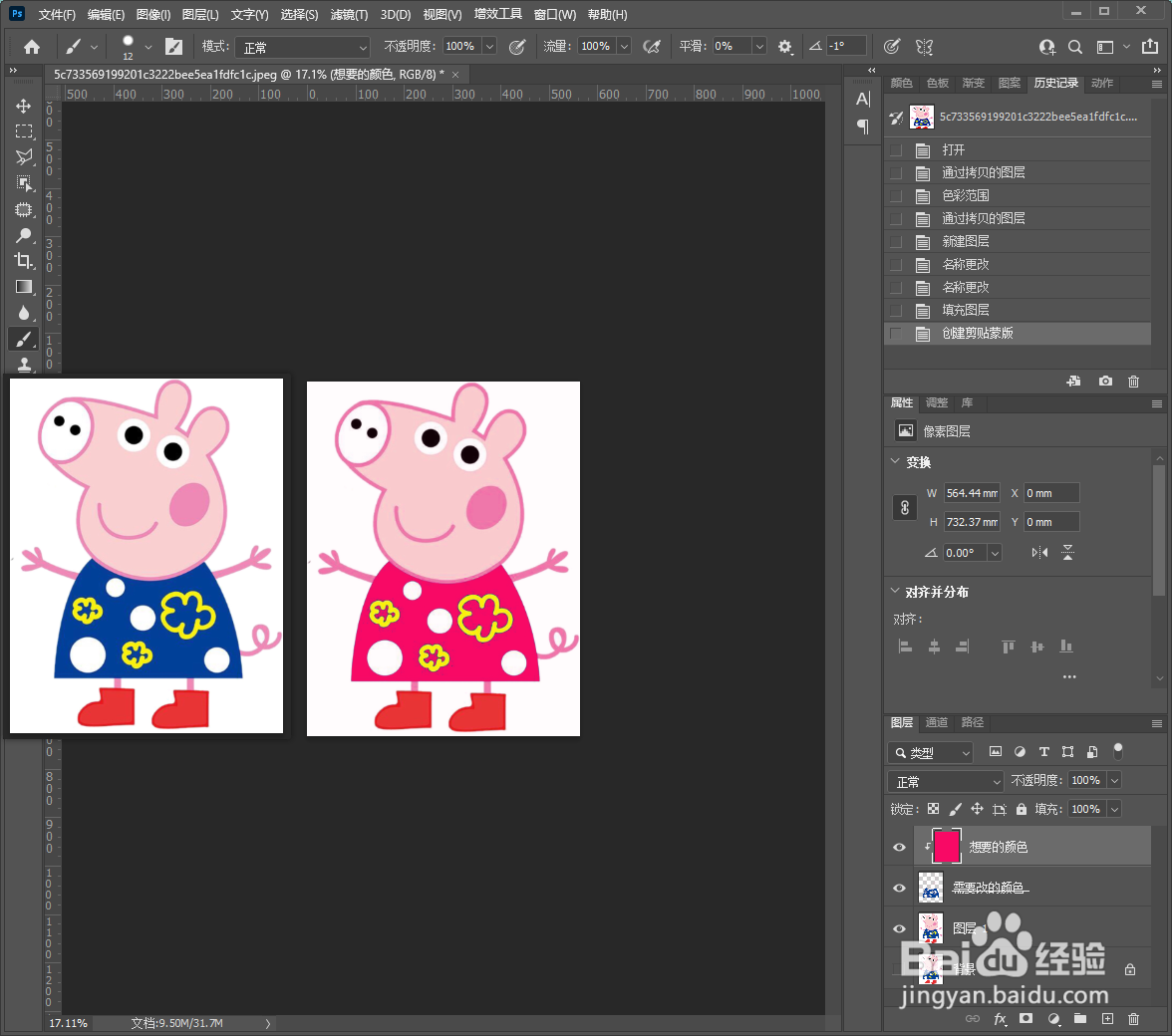Add layer mask icon
This screenshot has width=1172, height=1036.
click(1026, 1019)
